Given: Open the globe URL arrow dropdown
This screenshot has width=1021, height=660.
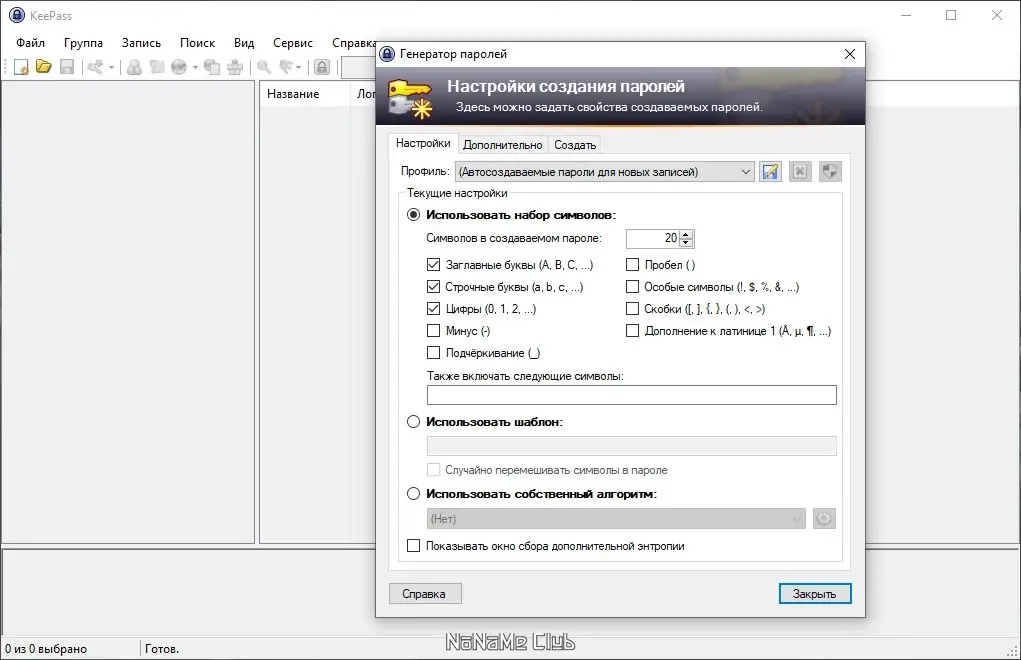Looking at the screenshot, I should 195,67.
